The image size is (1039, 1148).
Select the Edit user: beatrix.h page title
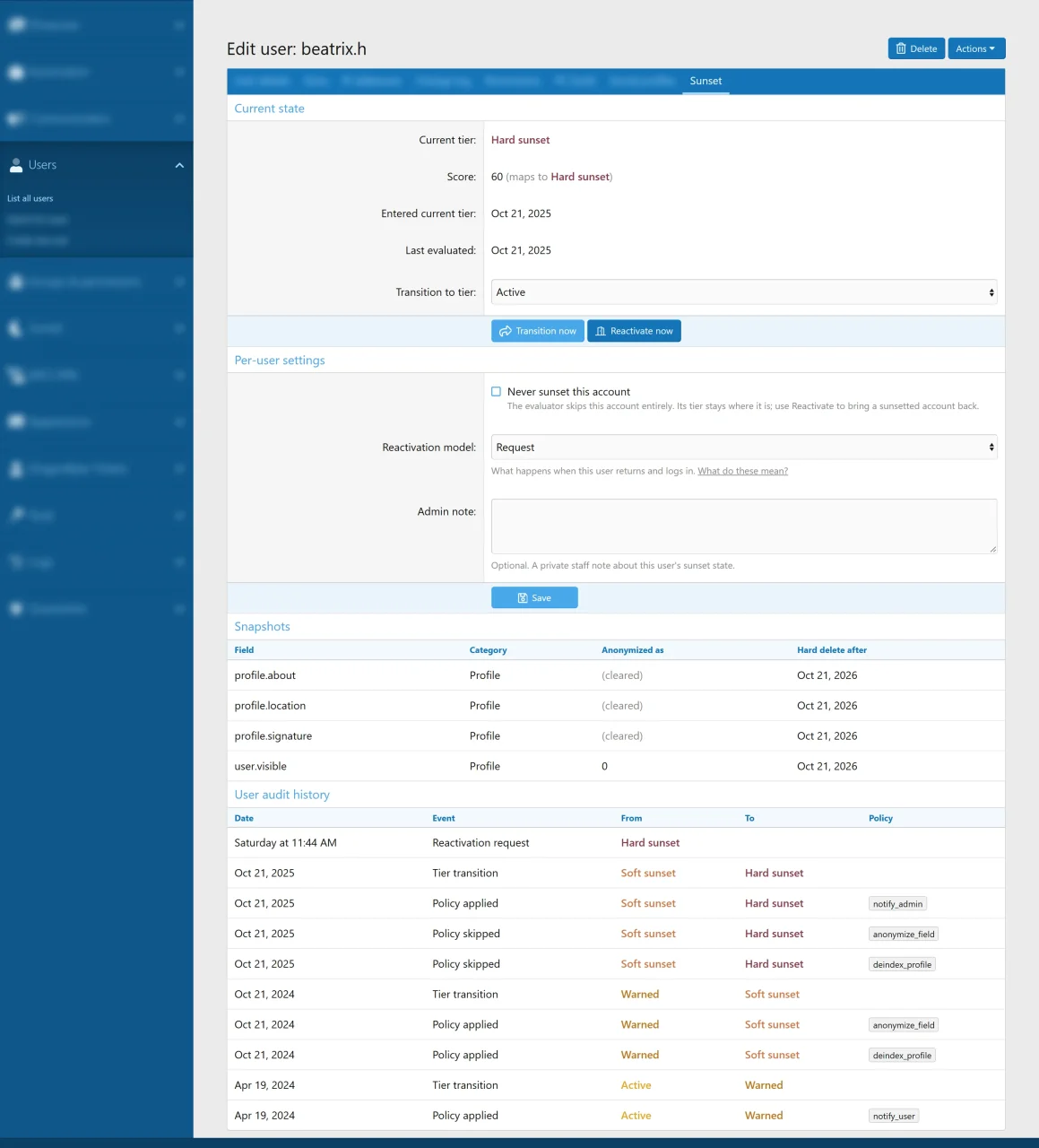(x=297, y=49)
